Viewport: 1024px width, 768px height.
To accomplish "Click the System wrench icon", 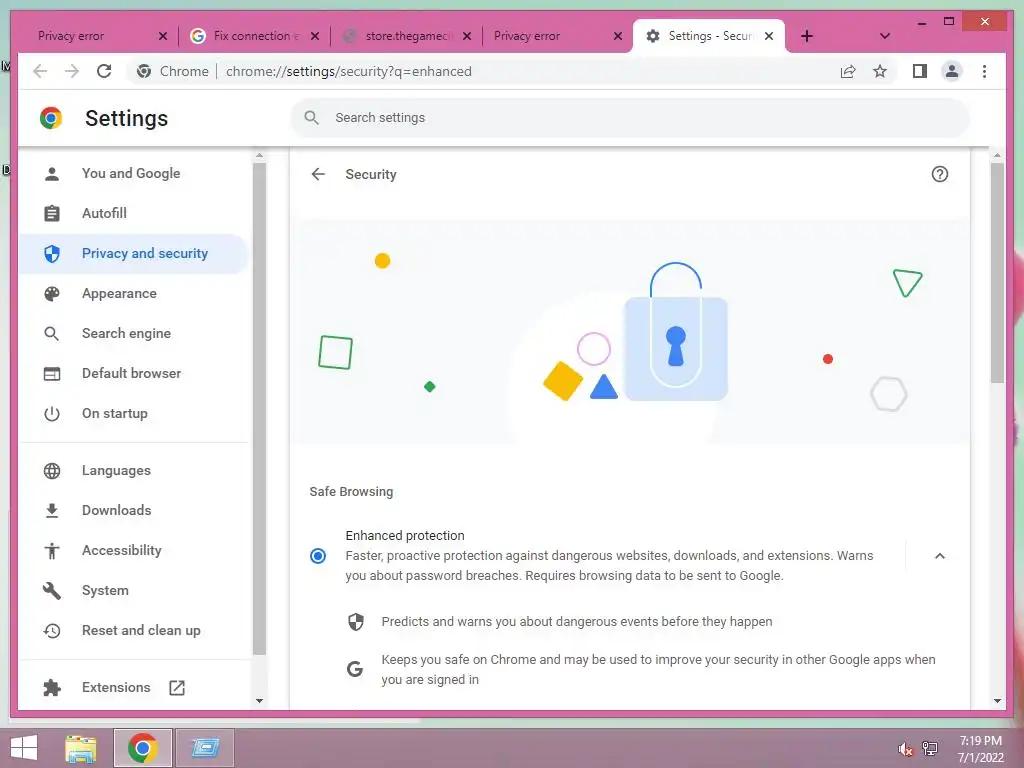I will 52,591.
